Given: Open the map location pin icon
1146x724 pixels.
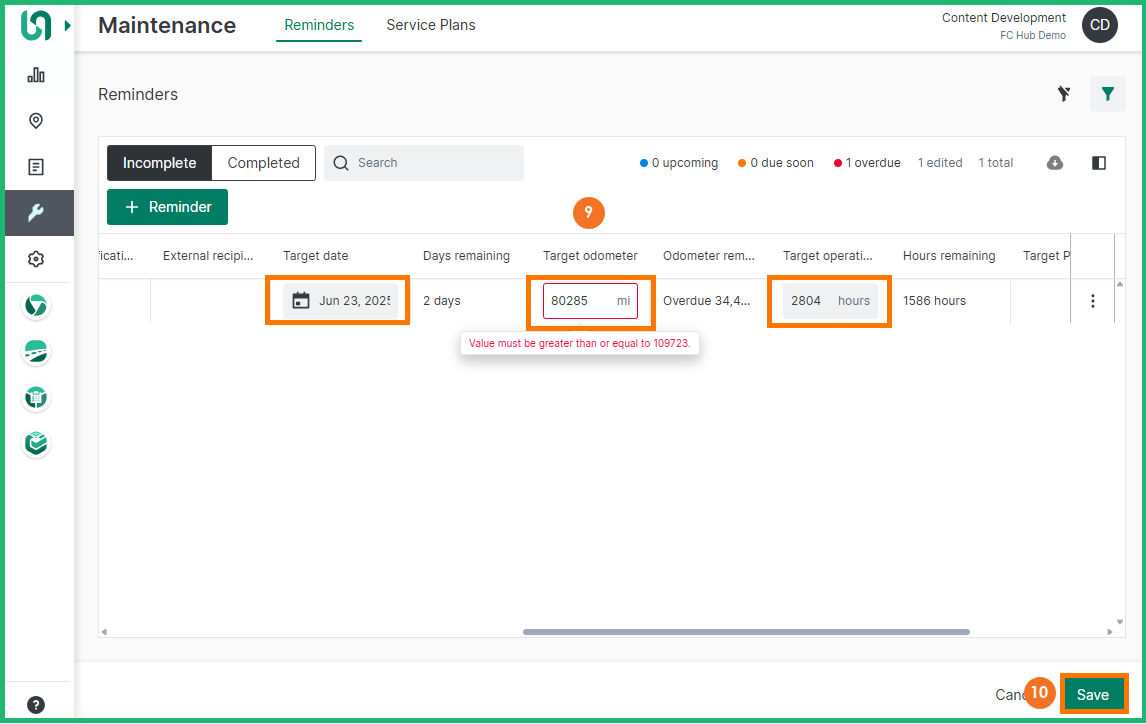Looking at the screenshot, I should pyautogui.click(x=36, y=121).
